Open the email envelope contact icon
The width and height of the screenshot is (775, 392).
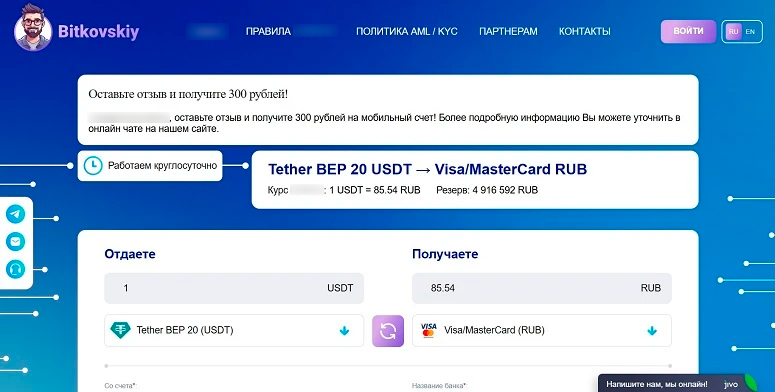[15, 242]
